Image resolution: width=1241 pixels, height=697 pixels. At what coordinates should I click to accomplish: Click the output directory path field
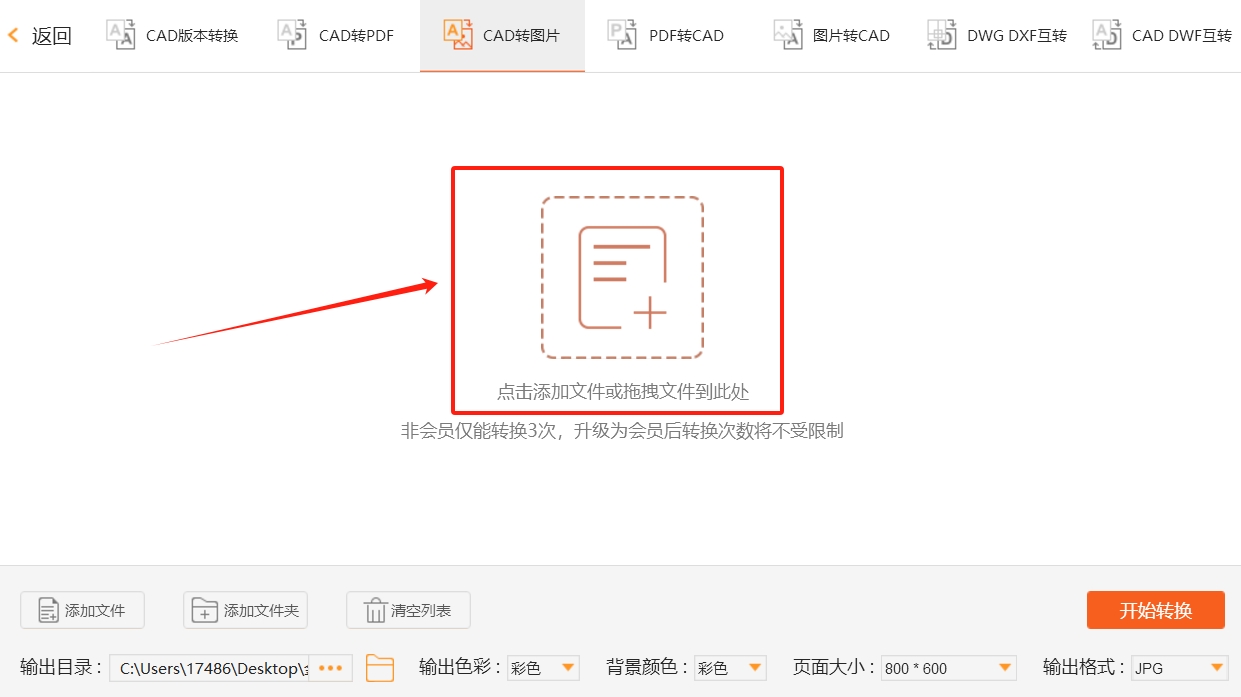[x=210, y=668]
